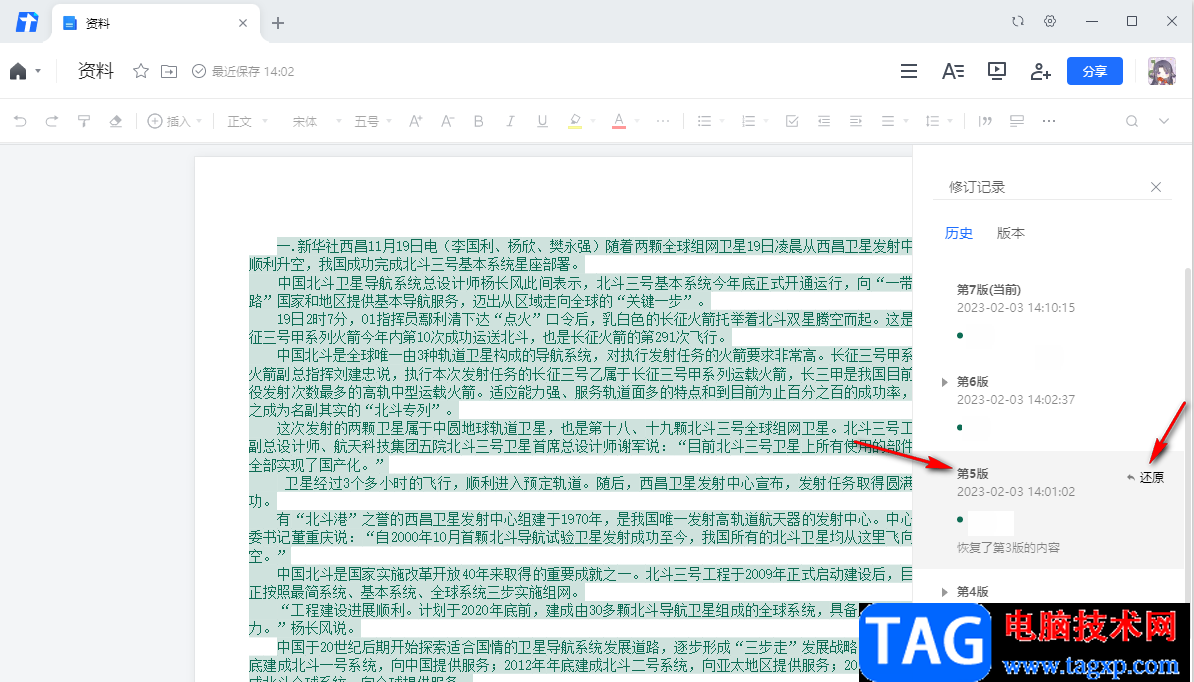Start presentation mode
This screenshot has height=682, width=1194.
[997, 72]
